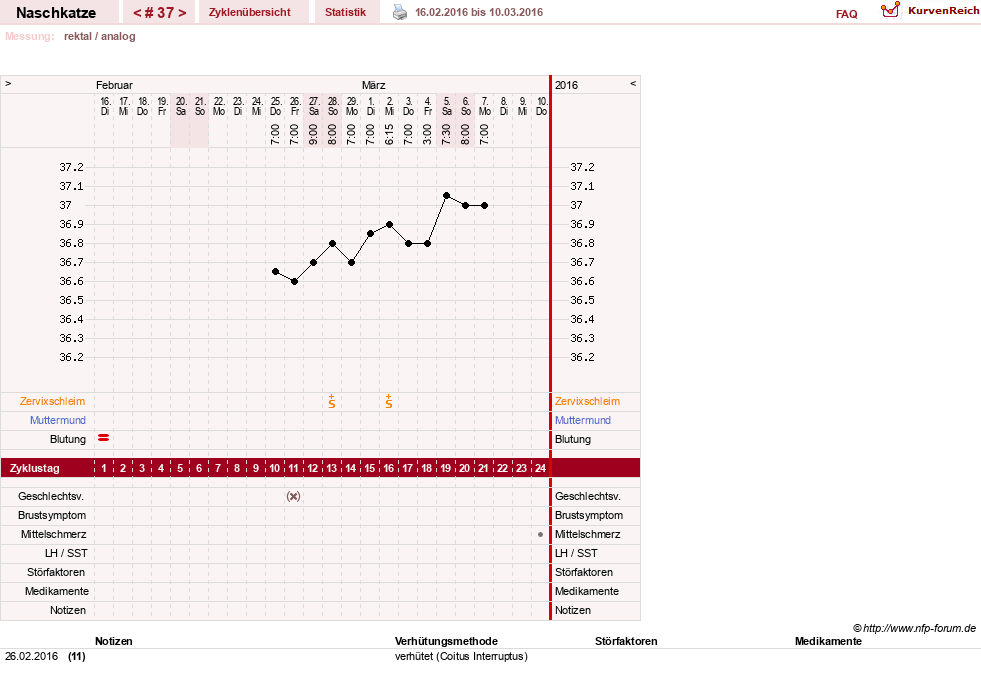Click the 'Februar' month label
Image resolution: width=981 pixels, height=700 pixels.
pyautogui.click(x=114, y=85)
